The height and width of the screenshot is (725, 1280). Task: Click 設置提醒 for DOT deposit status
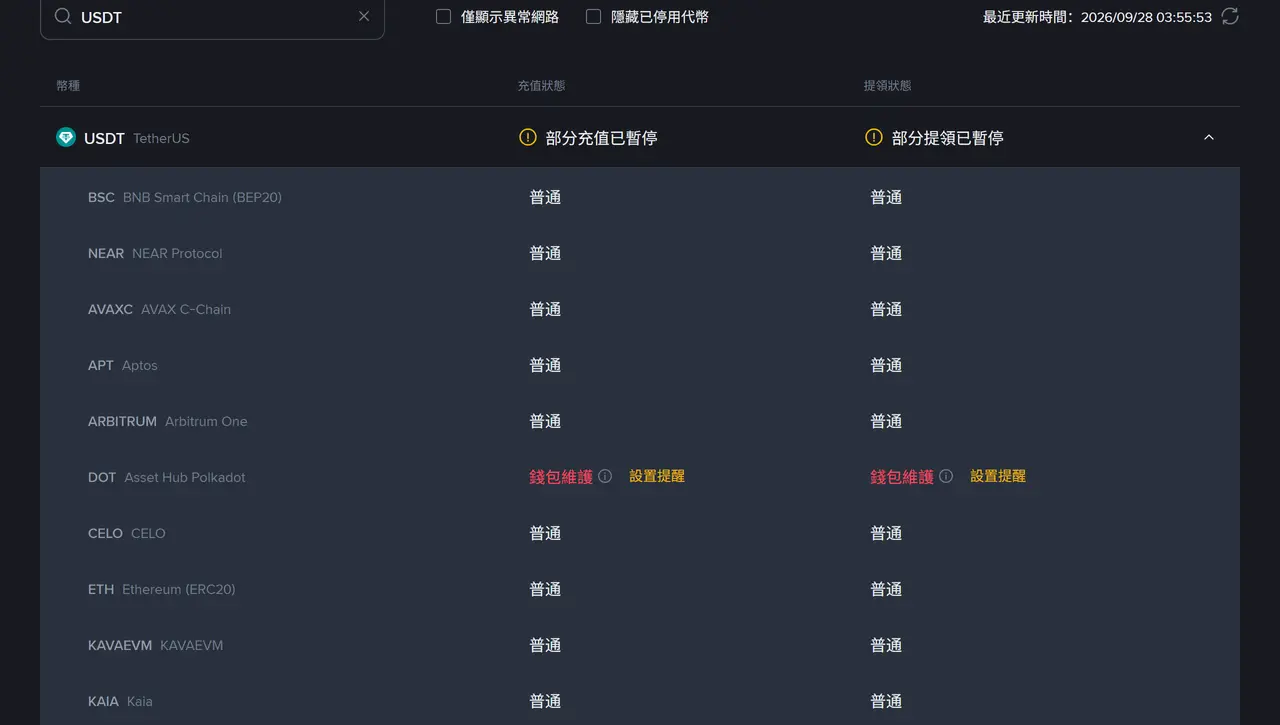click(x=657, y=477)
